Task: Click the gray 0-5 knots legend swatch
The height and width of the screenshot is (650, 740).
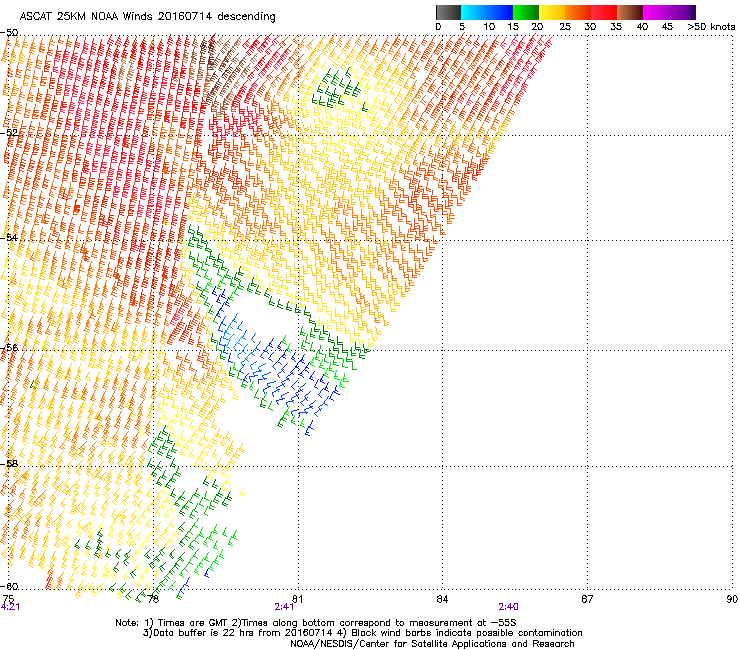Action: [448, 12]
